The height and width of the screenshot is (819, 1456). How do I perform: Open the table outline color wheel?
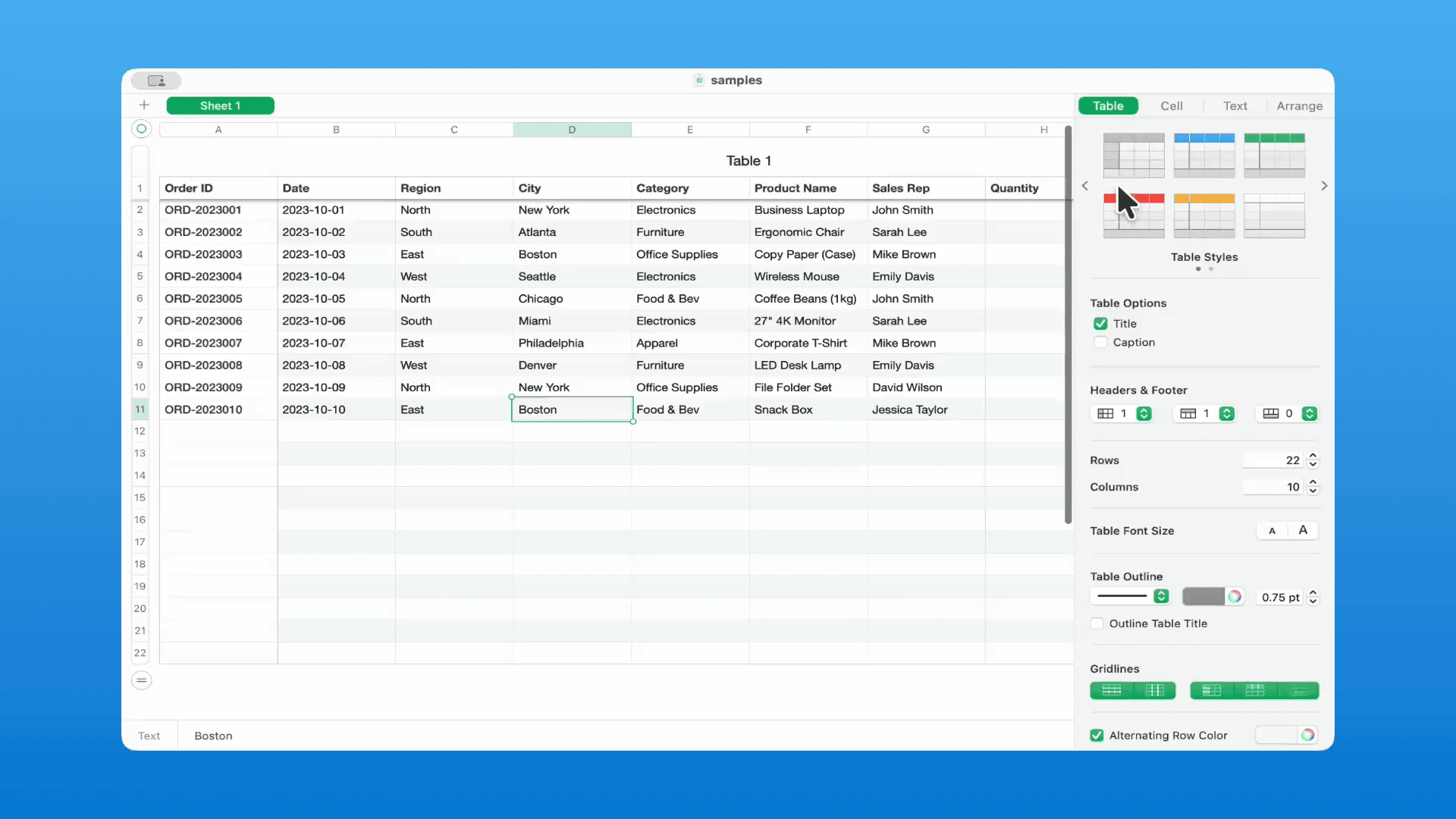pos(1235,597)
